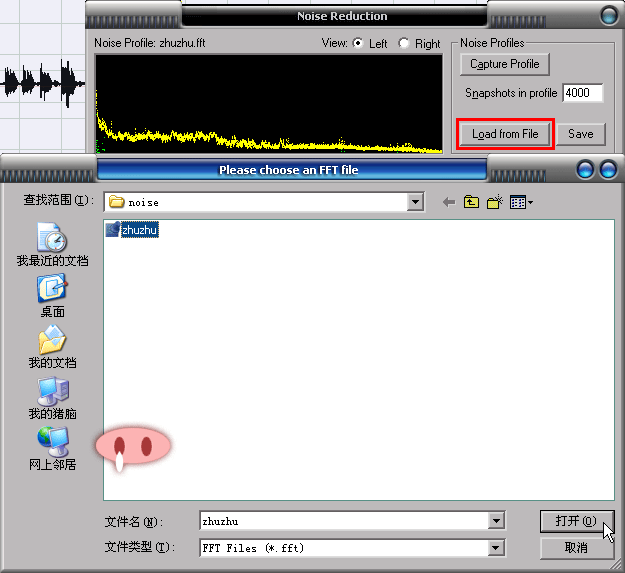
Task: Open the noise folder location dropdown
Action: [415, 202]
